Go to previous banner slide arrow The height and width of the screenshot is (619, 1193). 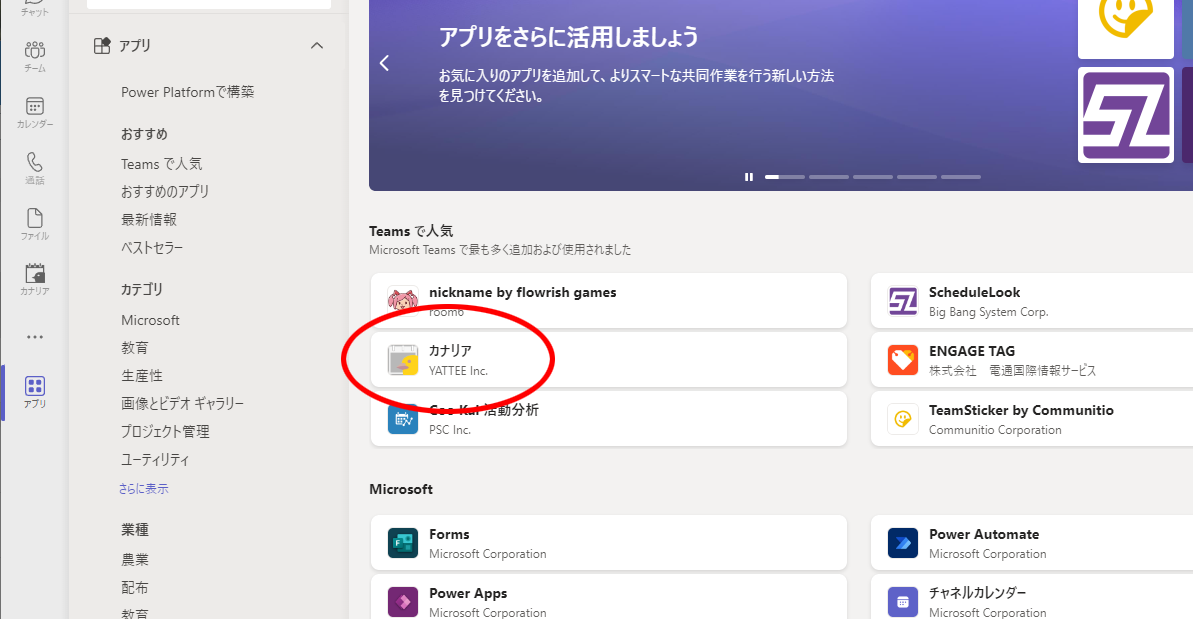(384, 63)
